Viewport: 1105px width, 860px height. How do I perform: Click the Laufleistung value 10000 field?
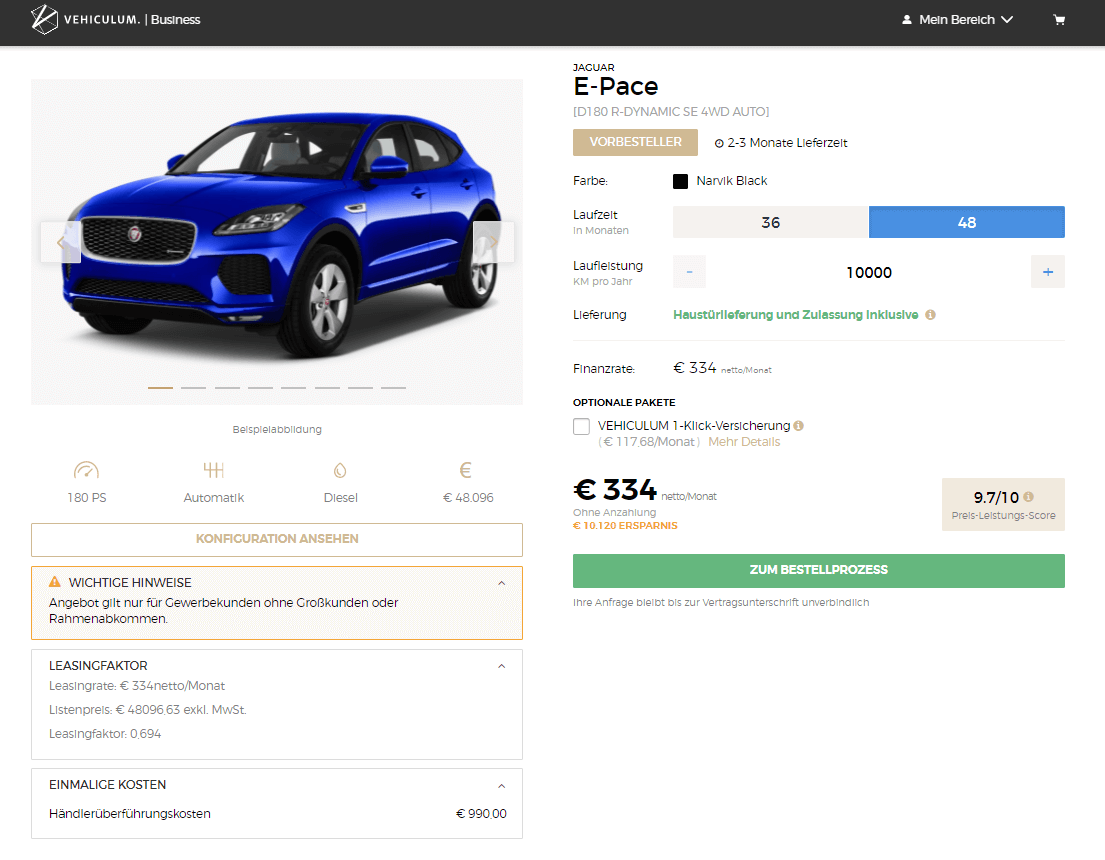(x=868, y=272)
